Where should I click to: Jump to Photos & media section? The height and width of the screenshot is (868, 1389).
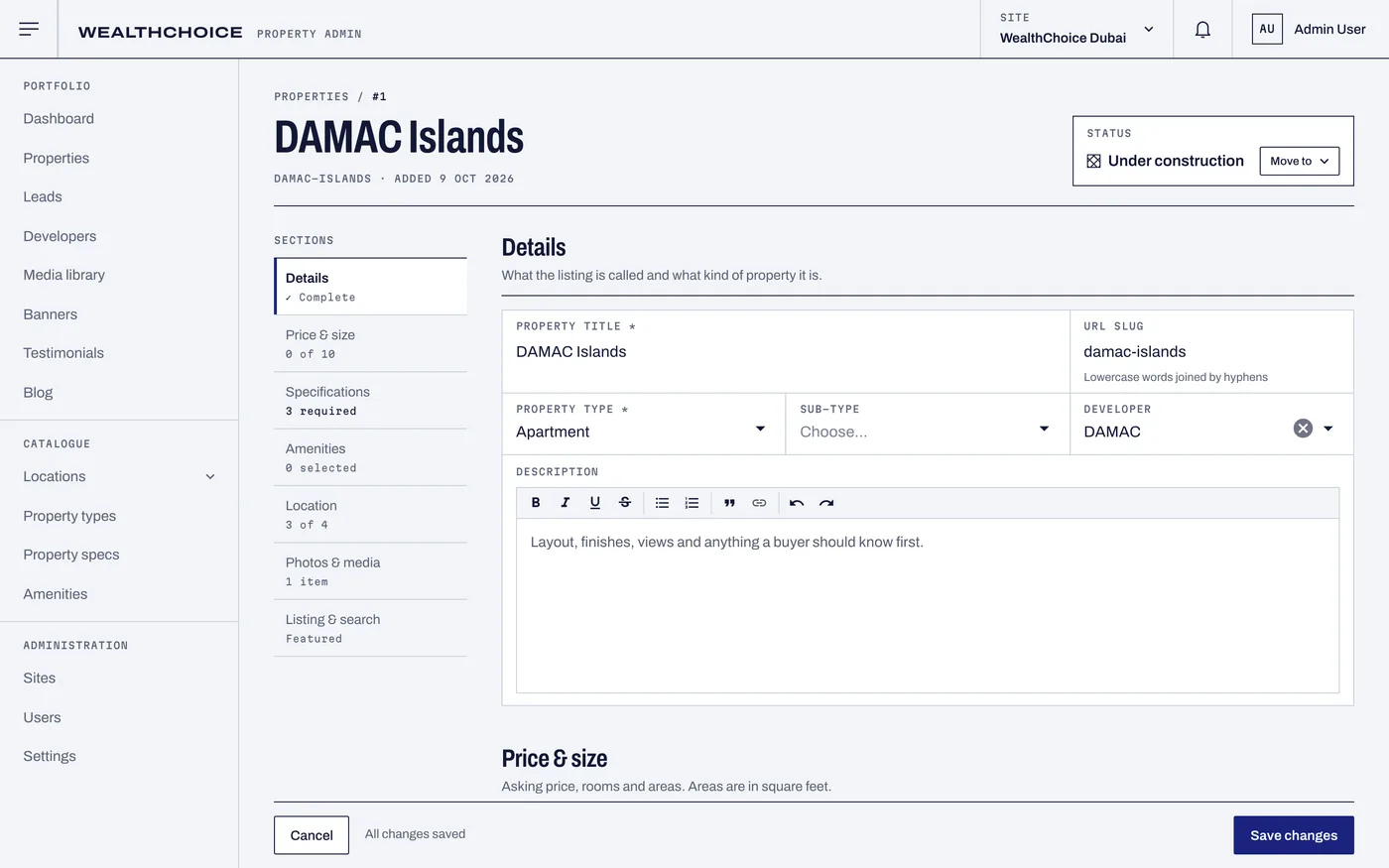tap(370, 571)
